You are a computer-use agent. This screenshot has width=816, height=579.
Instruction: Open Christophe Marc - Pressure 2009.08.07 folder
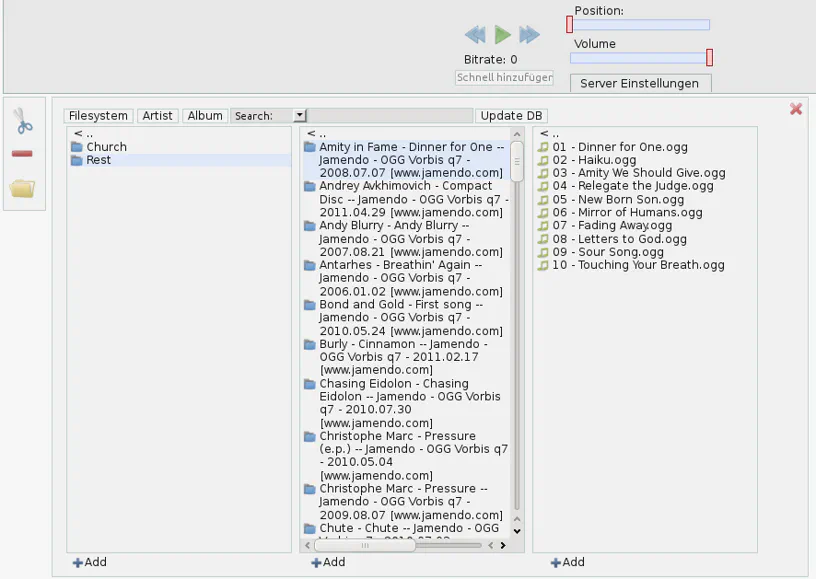click(406, 501)
